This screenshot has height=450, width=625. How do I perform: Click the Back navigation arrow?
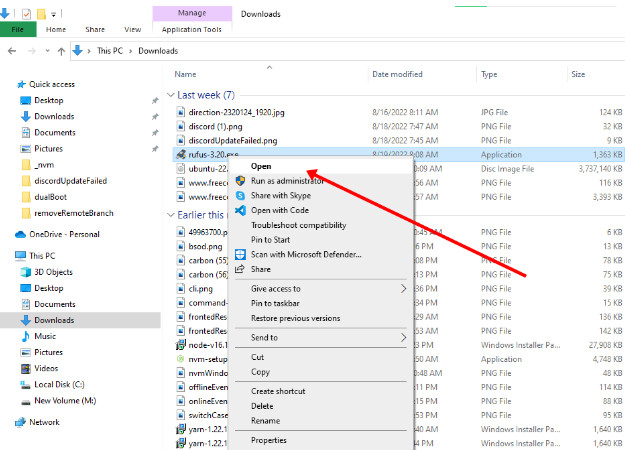pyautogui.click(x=12, y=51)
